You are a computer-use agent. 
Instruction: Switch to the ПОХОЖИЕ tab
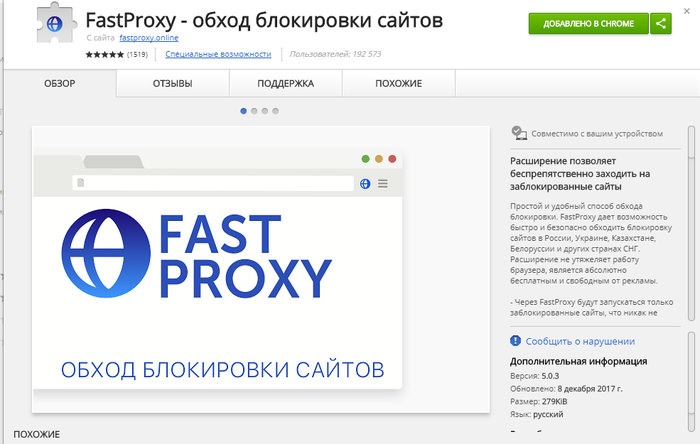(399, 83)
